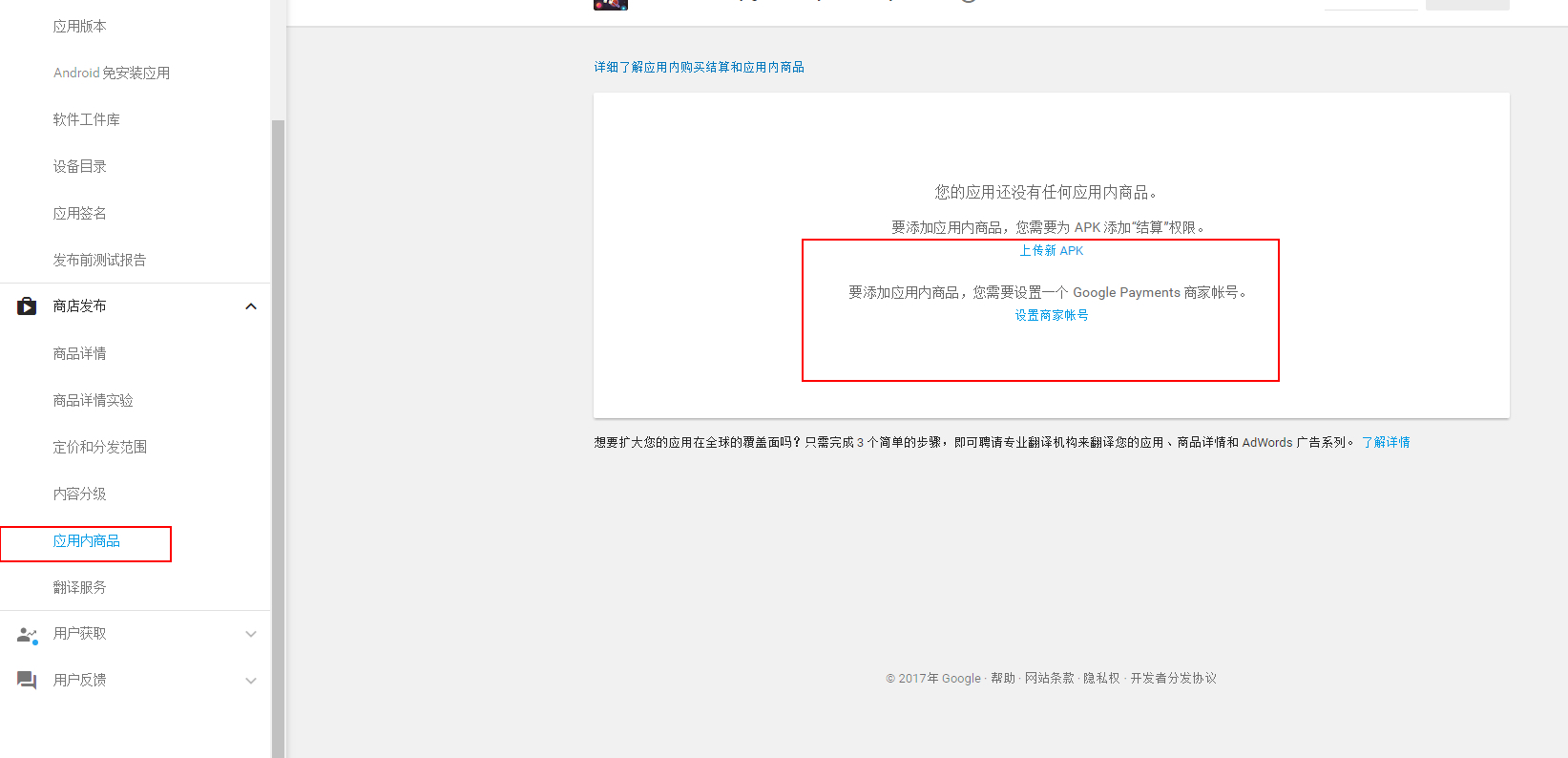Open link 详细了解应用内购买结算和应用内商品

[700, 67]
